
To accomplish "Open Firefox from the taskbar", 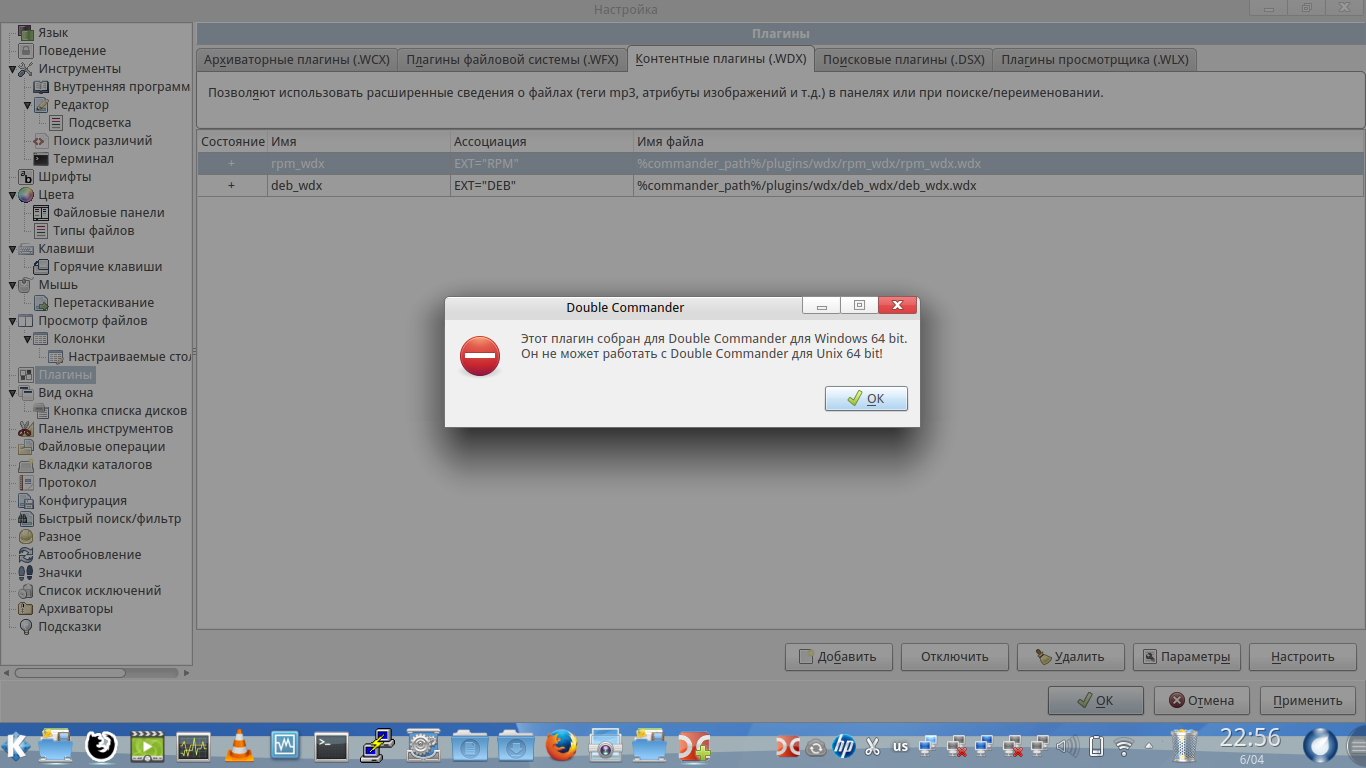I will point(562,745).
